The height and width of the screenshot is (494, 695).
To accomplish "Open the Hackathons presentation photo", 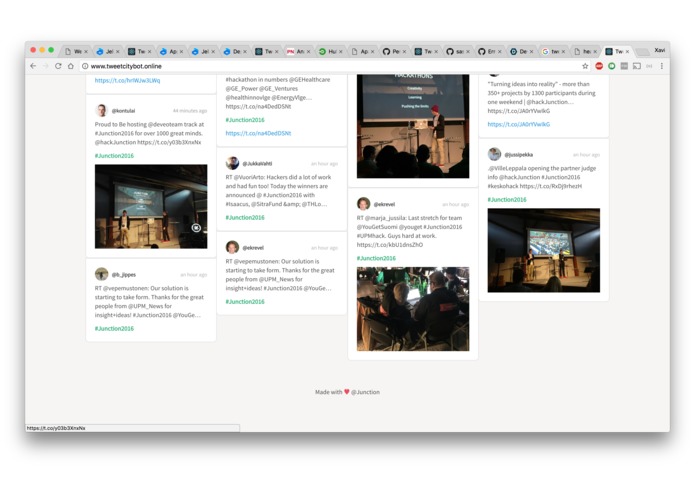I will click(413, 126).
